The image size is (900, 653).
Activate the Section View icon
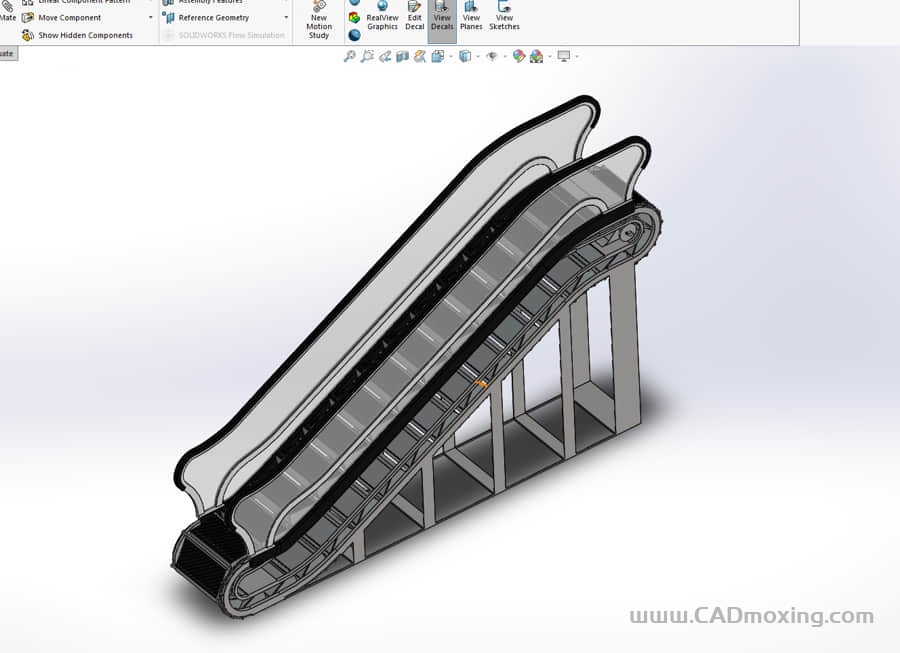[x=402, y=56]
